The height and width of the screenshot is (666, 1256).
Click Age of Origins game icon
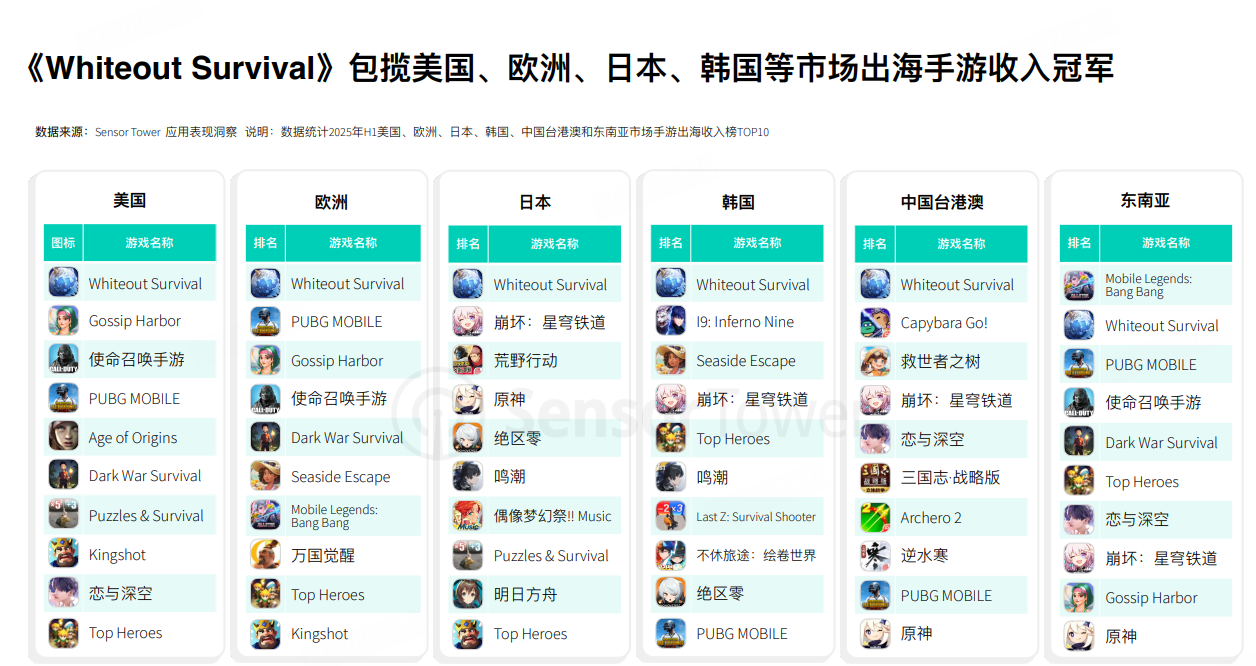(63, 436)
